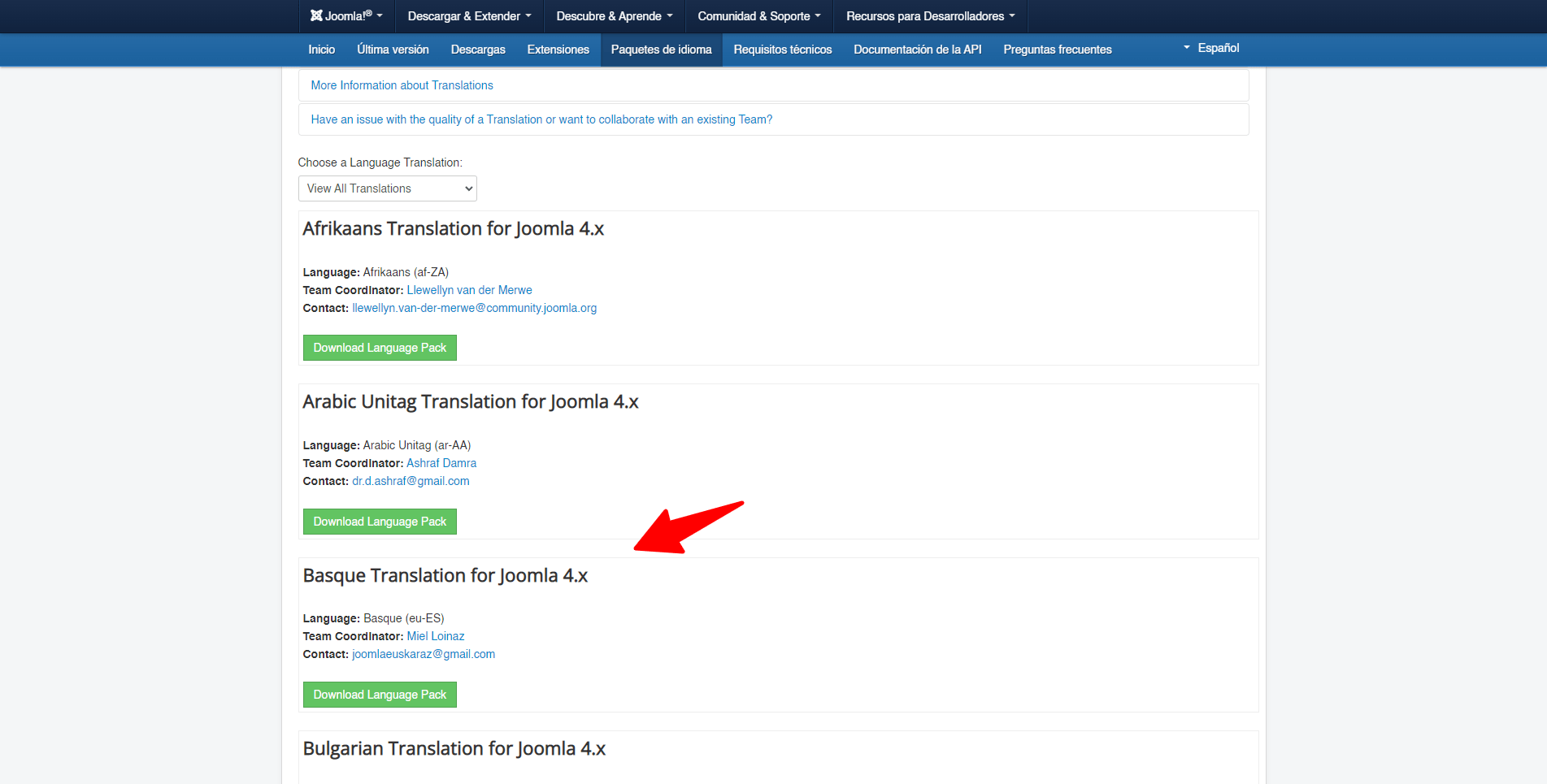1547x784 pixels.
Task: Download the Basque language pack
Action: (380, 695)
